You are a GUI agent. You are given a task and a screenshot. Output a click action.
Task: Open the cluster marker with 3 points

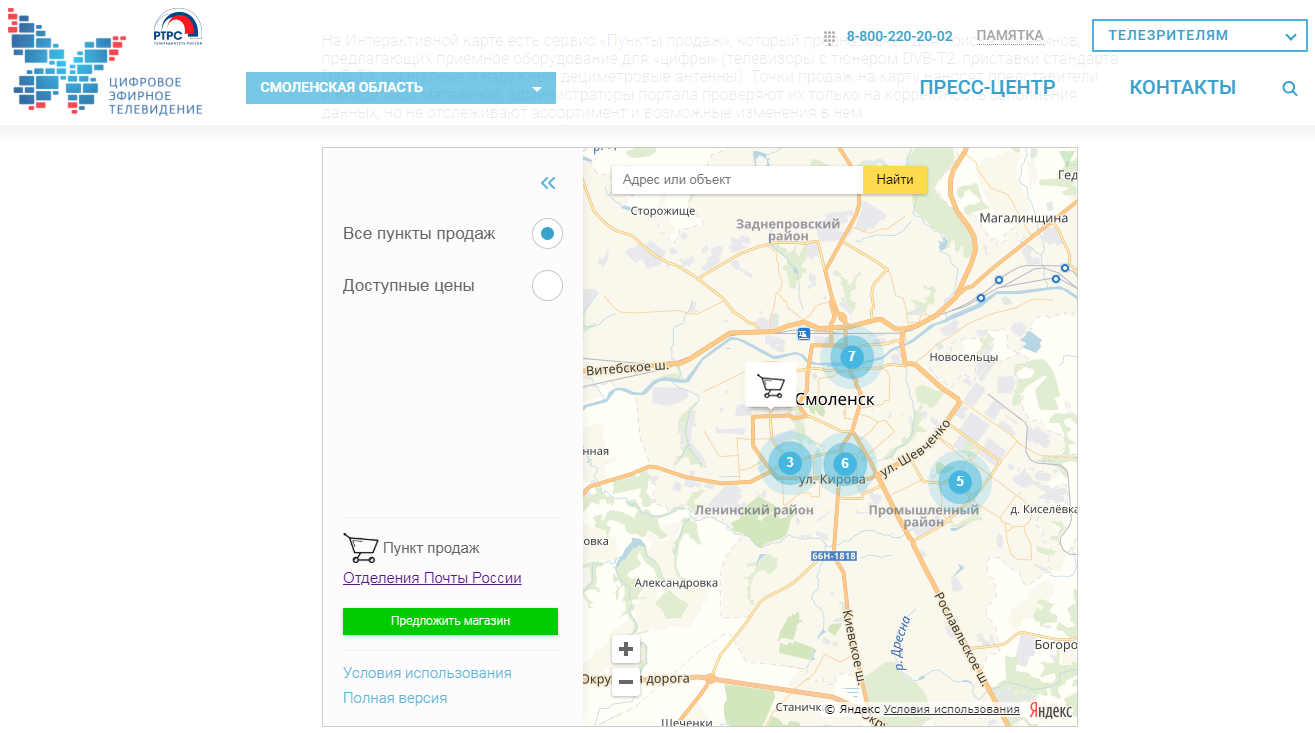(790, 462)
